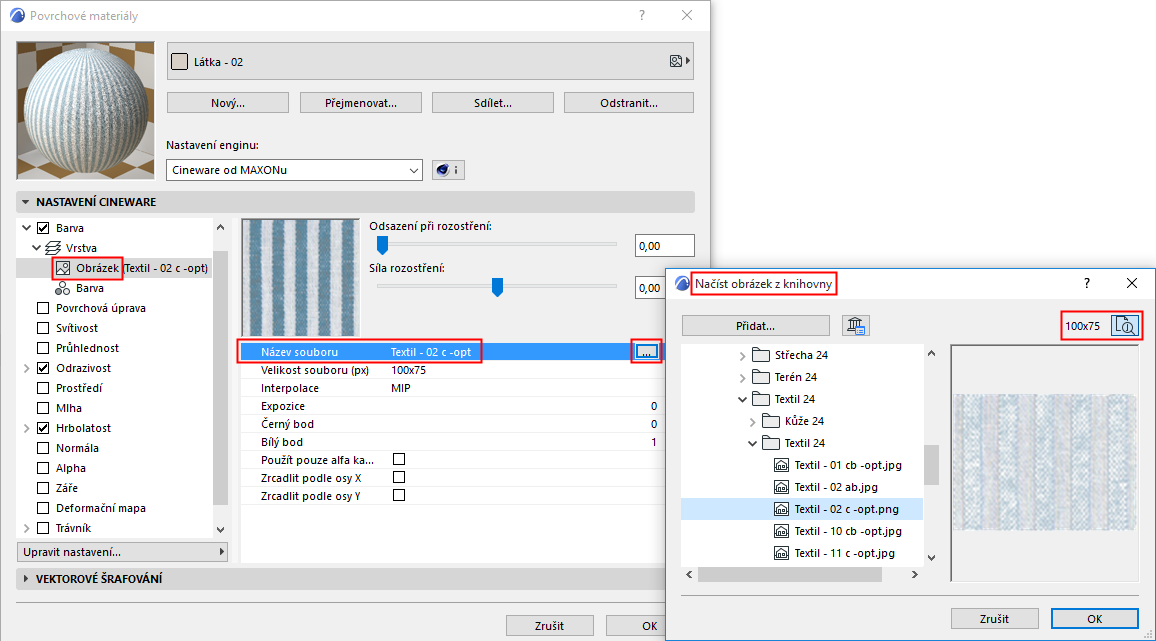The height and width of the screenshot is (641, 1156).
Task: Click the library tree horizontal scrollbar
Action: pyautogui.click(x=790, y=575)
